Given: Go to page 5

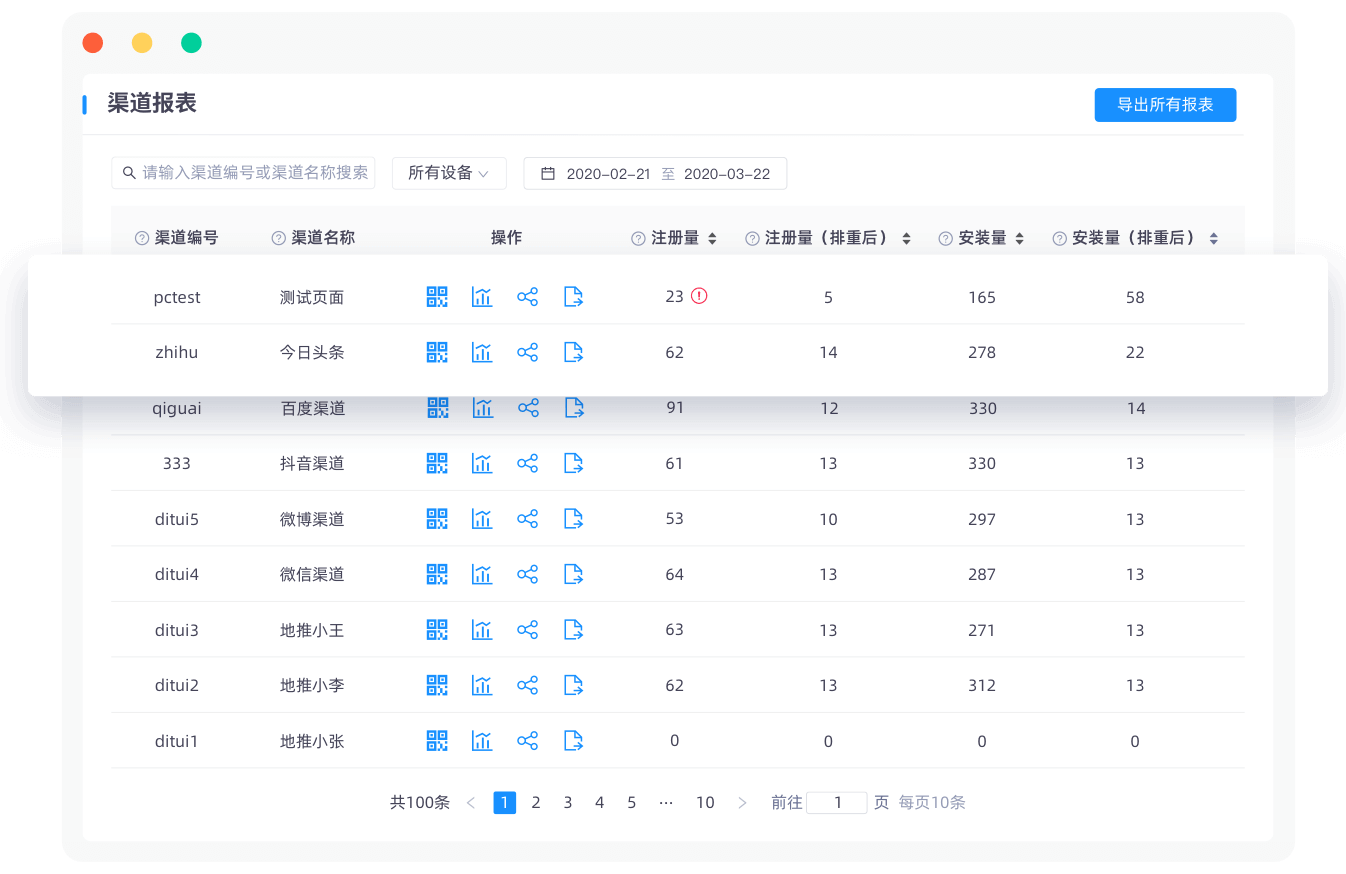Looking at the screenshot, I should pyautogui.click(x=632, y=802).
